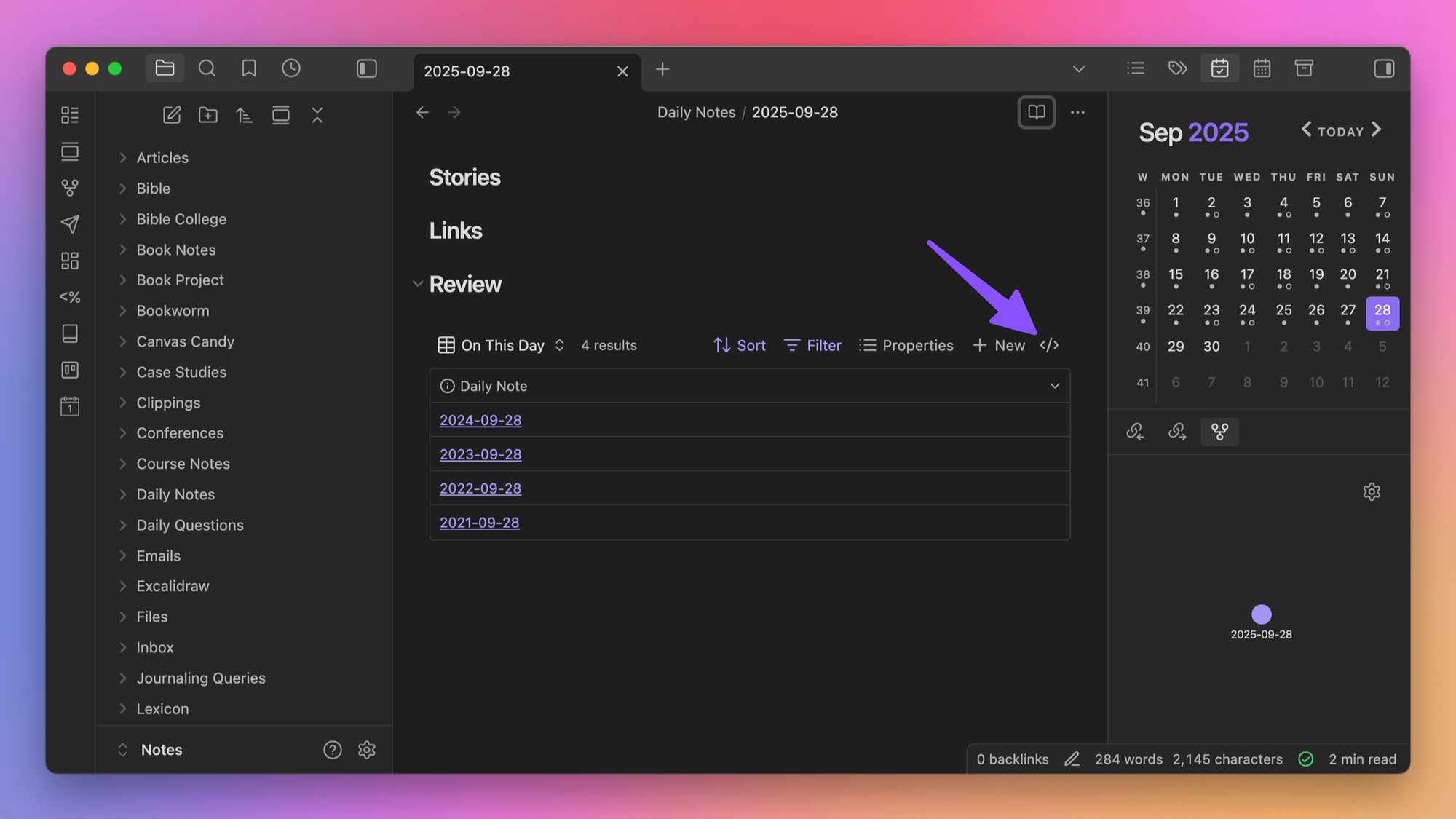Create a new note with pencil icon
This screenshot has width=1456, height=819.
coord(172,115)
